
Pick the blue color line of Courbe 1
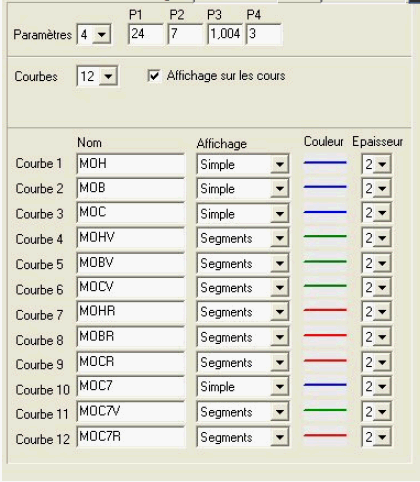pyautogui.click(x=325, y=163)
